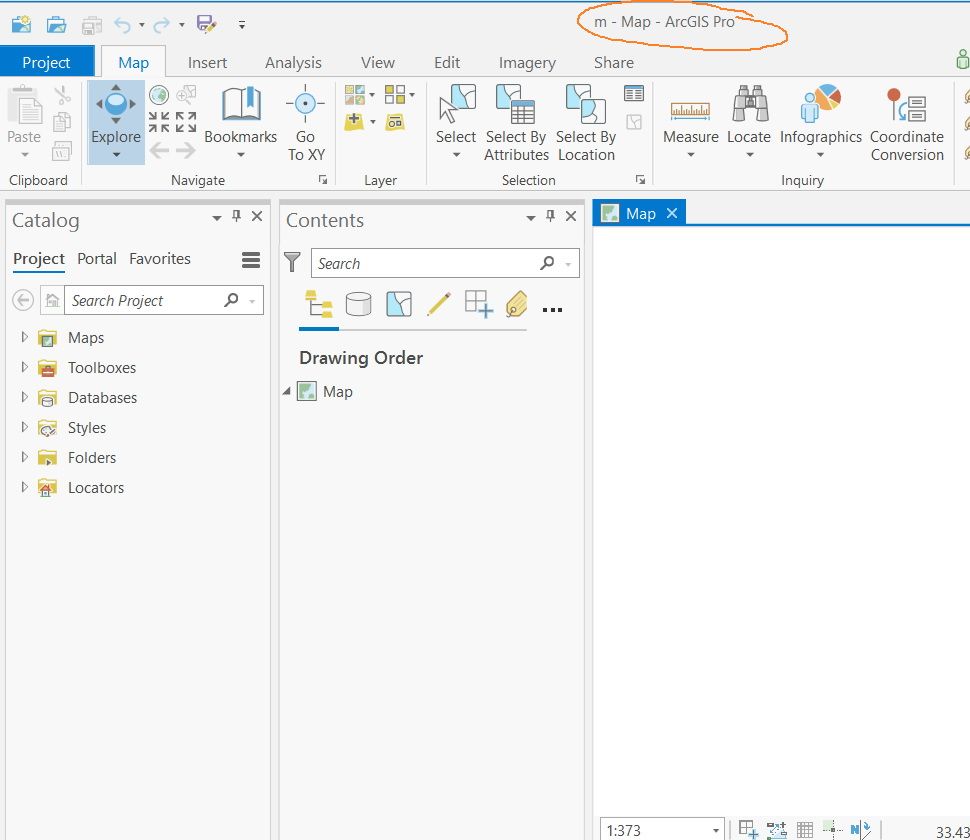
Task: Open the Infographics tool
Action: click(x=820, y=122)
